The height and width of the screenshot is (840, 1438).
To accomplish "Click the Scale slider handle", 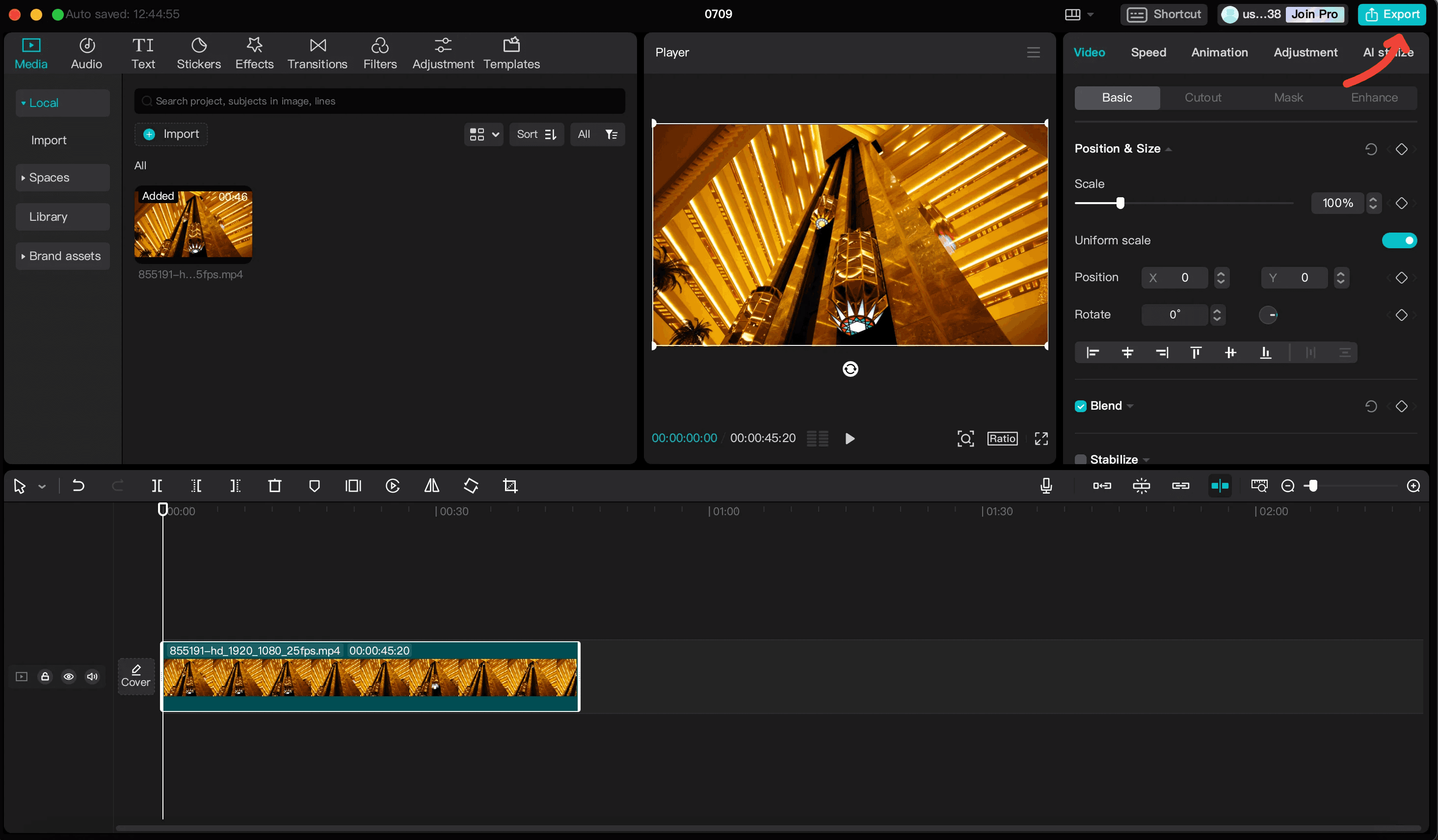I will (1120, 203).
